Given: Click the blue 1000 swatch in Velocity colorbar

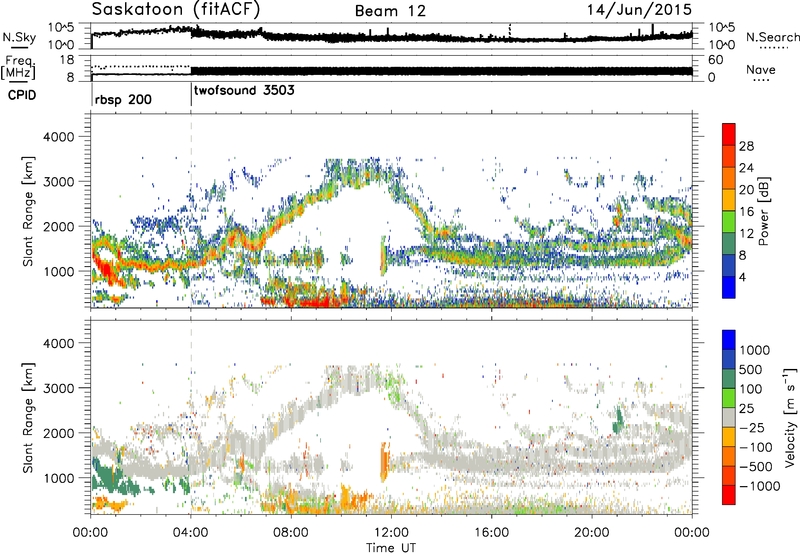Looking at the screenshot, I should tap(729, 340).
